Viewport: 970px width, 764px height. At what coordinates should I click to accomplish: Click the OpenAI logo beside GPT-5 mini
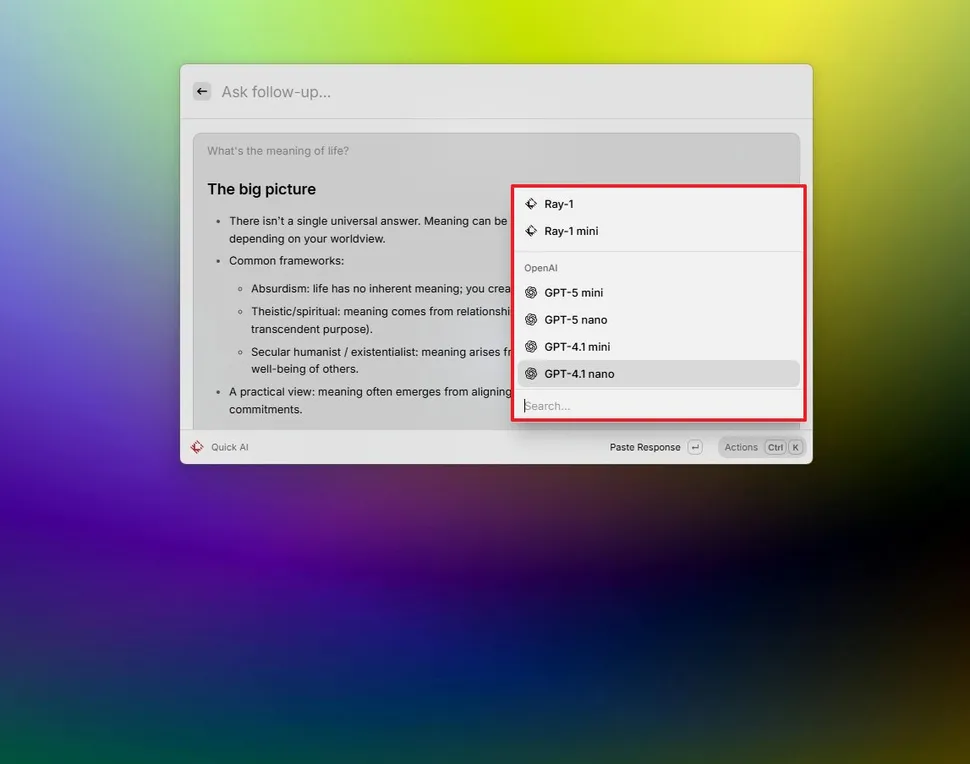[531, 293]
